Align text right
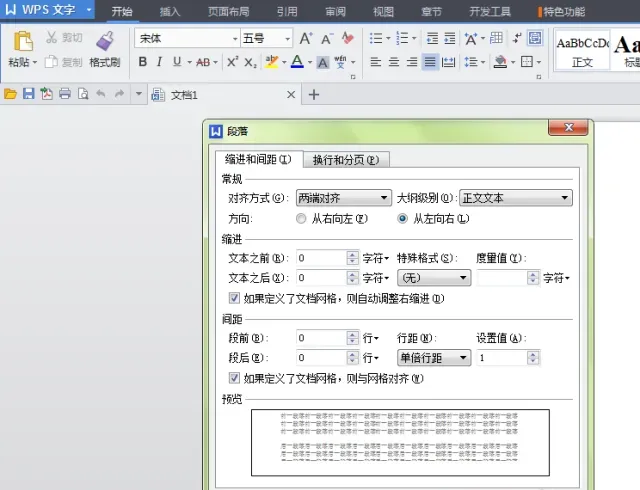640x490 pixels. tap(412, 62)
